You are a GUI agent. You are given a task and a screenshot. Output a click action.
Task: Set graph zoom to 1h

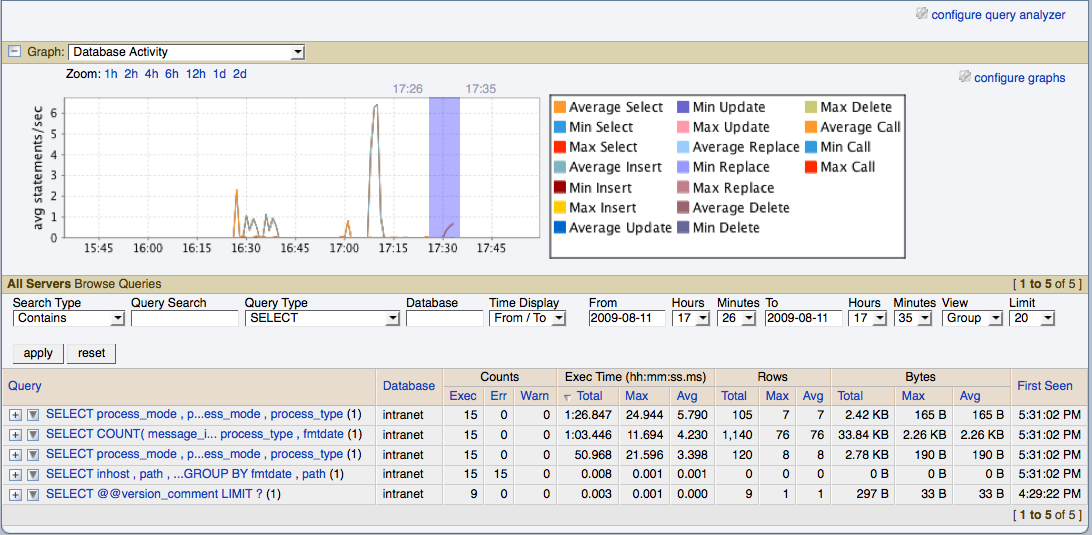click(x=111, y=74)
